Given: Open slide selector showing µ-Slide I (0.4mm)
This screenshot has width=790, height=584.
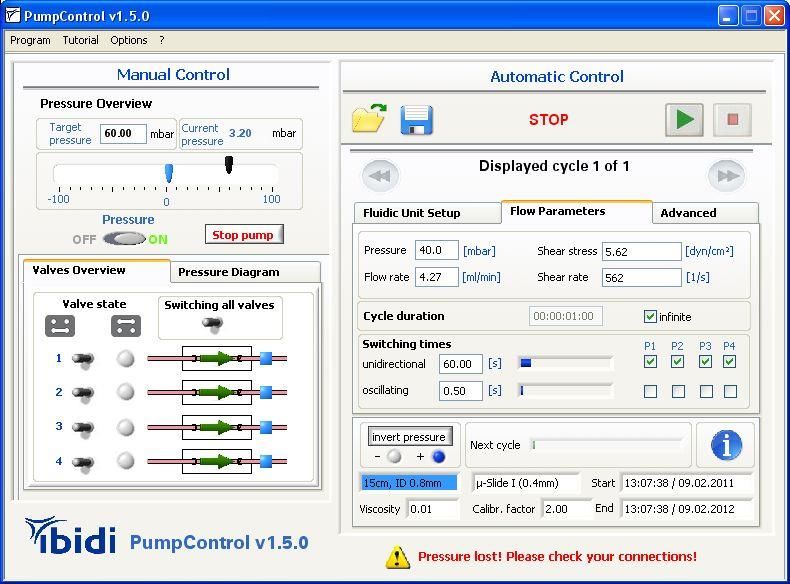Looking at the screenshot, I should 526,483.
